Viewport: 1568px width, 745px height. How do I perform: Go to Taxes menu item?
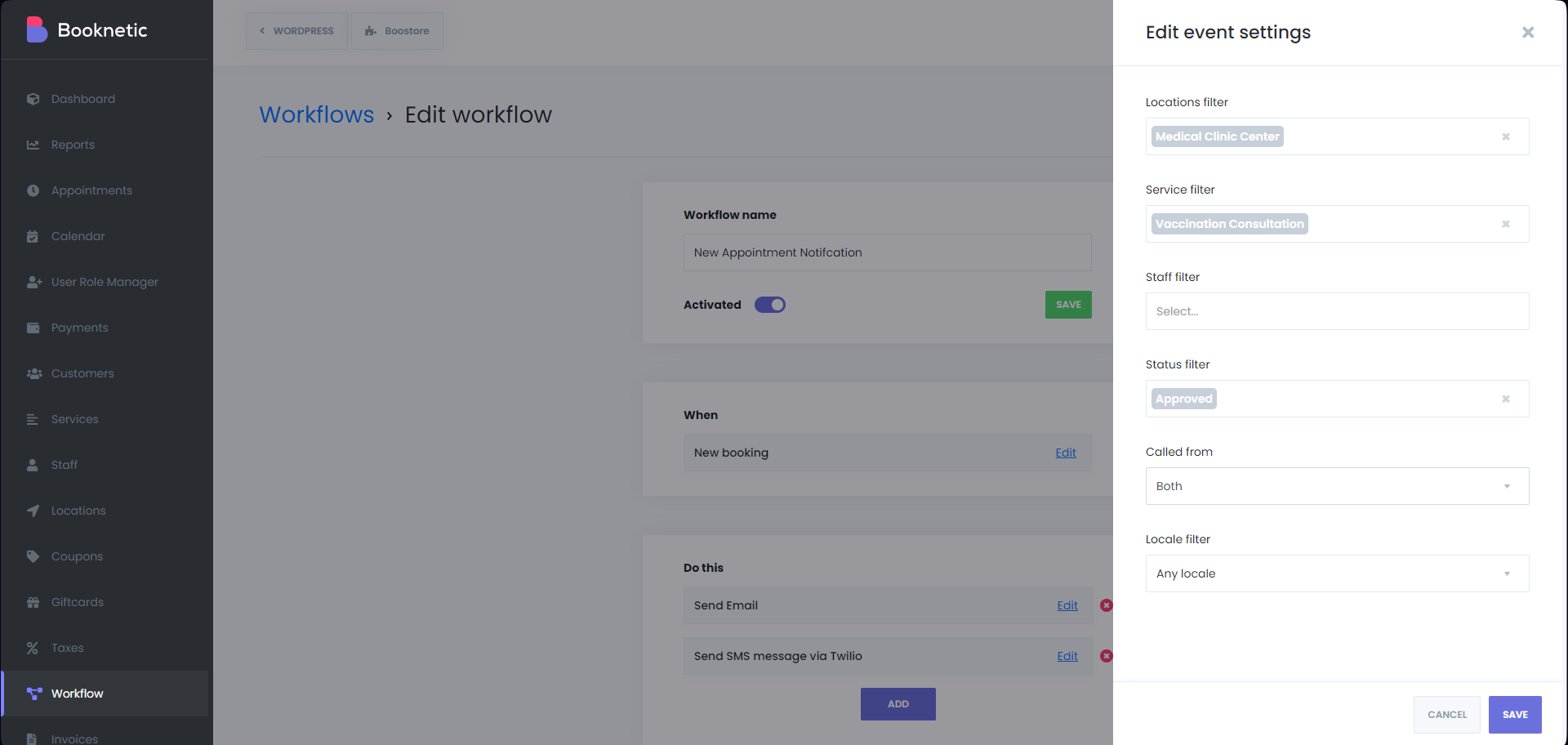[105, 648]
